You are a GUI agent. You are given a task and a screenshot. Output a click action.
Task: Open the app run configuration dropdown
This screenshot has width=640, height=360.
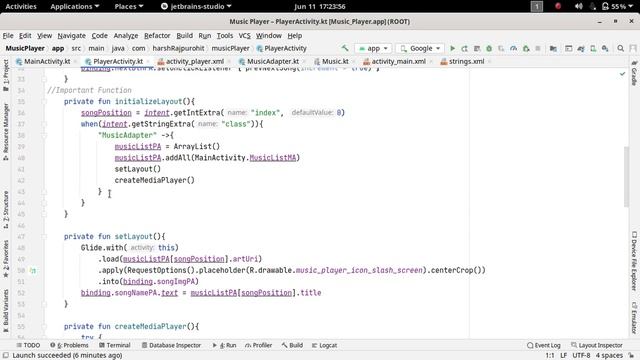(x=373, y=48)
